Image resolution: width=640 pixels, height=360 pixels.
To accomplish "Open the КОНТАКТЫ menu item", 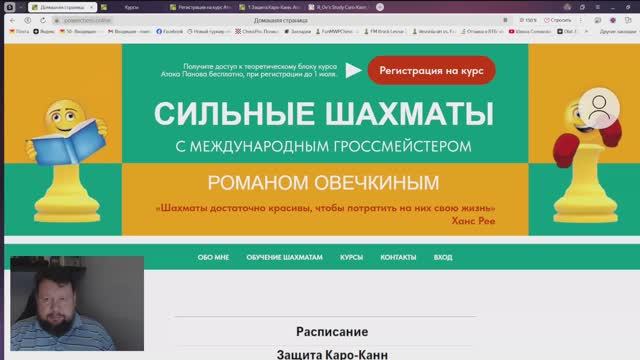I will (x=398, y=258).
